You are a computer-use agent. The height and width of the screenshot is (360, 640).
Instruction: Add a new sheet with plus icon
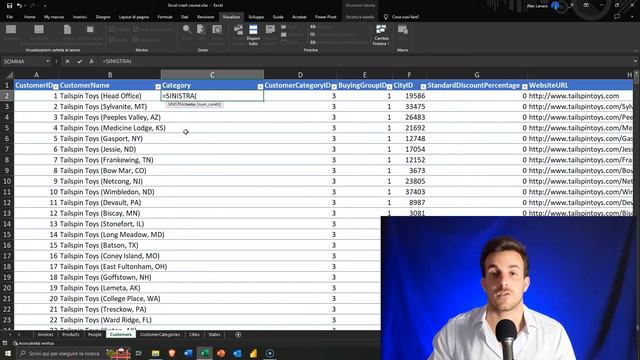pyautogui.click(x=238, y=335)
